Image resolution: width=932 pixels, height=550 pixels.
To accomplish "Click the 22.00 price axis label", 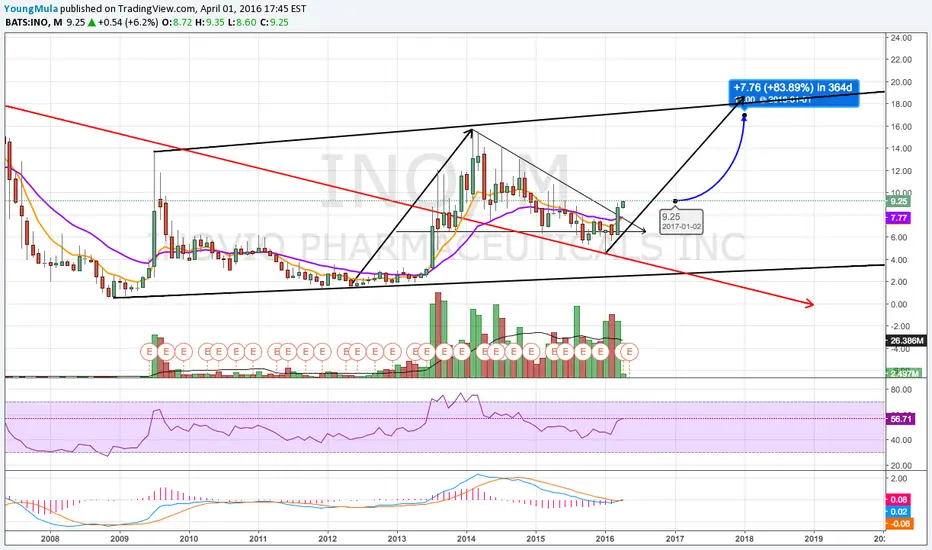I will click(x=900, y=59).
